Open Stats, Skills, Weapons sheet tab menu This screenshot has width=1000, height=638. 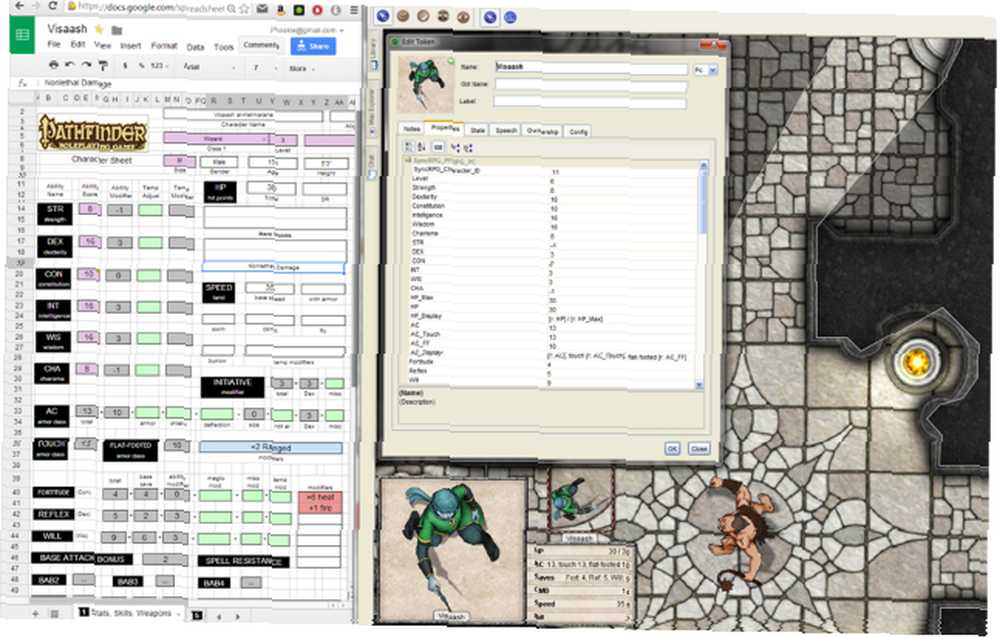(179, 613)
